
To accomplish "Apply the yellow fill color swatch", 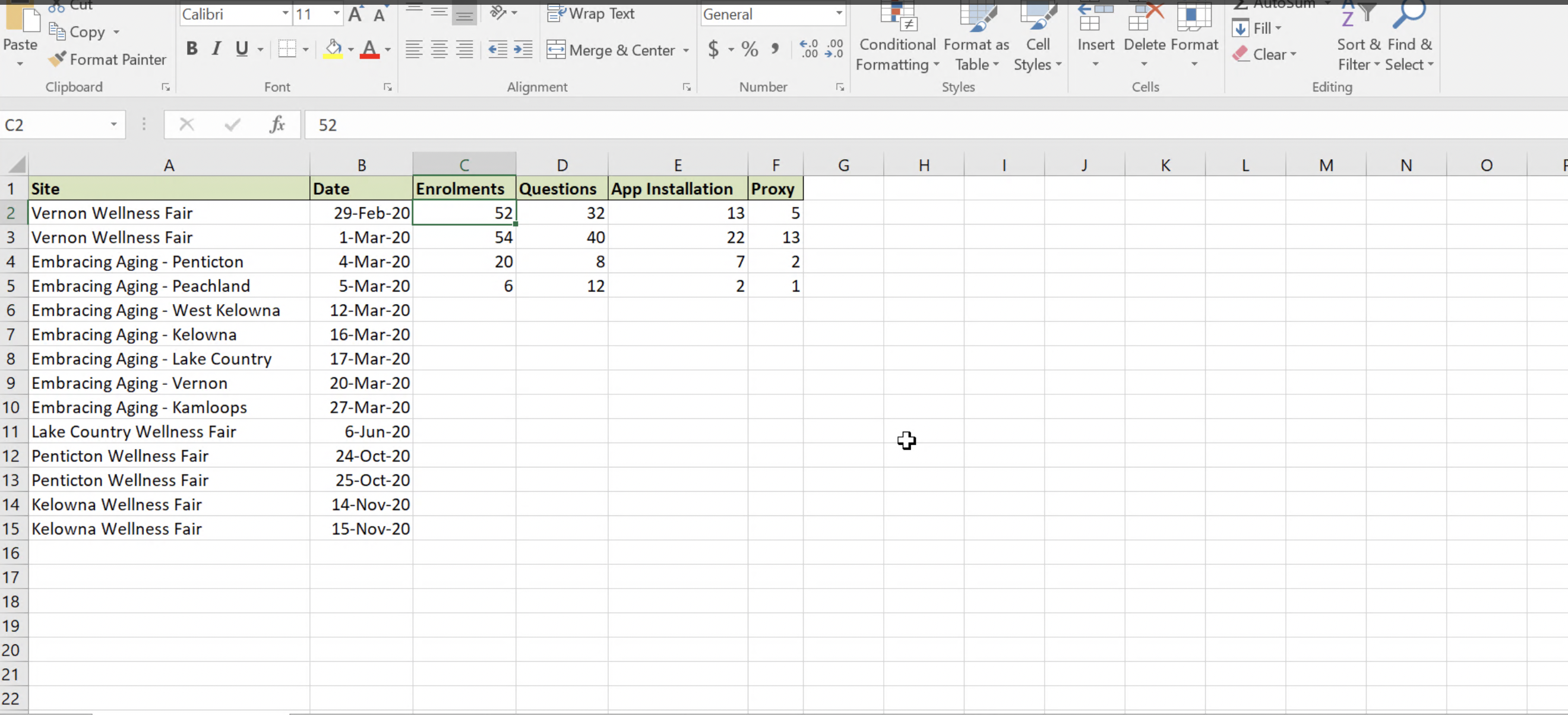I will coord(333,49).
